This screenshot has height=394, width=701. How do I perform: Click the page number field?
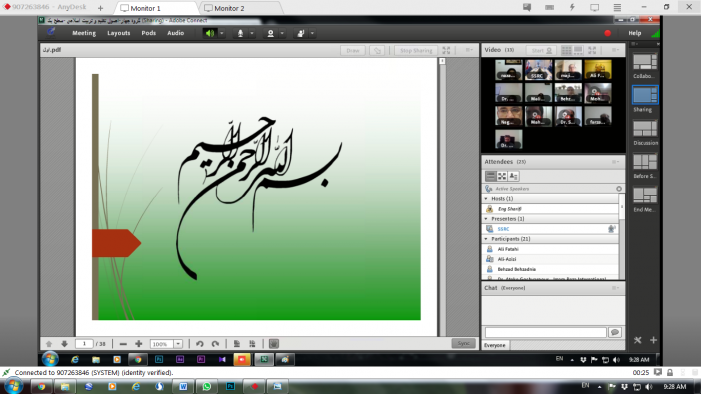pyautogui.click(x=84, y=343)
